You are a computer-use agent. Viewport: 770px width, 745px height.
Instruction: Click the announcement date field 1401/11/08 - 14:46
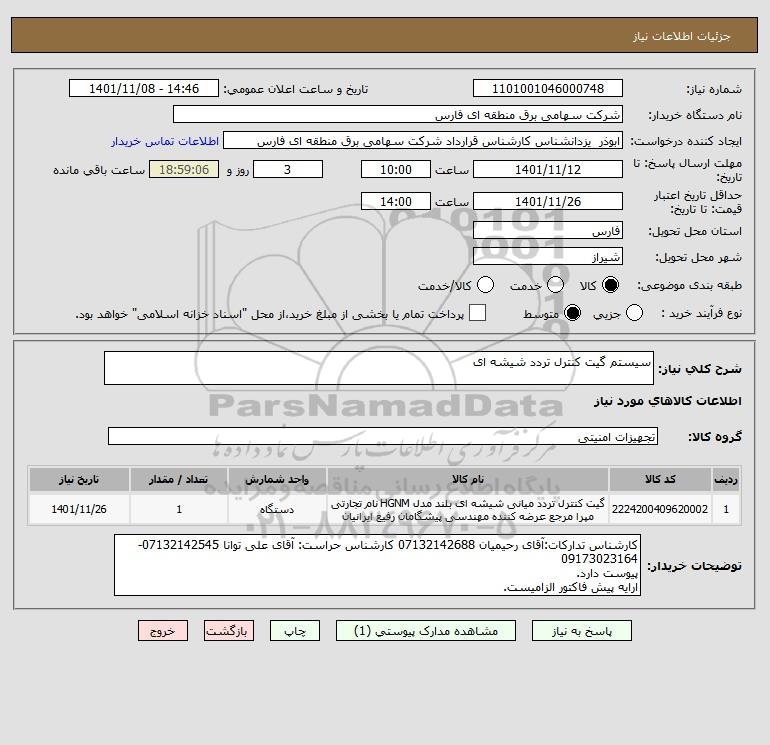pos(144,88)
